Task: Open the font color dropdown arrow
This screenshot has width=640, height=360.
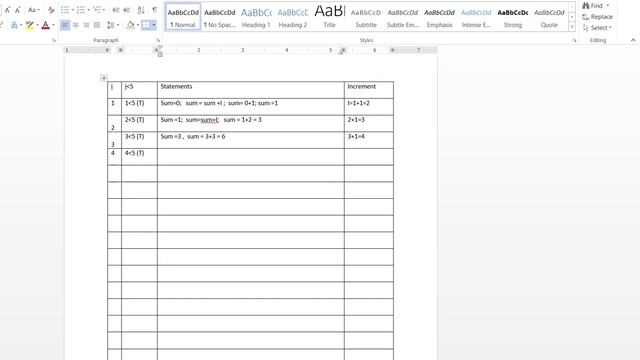Action: (x=53, y=25)
